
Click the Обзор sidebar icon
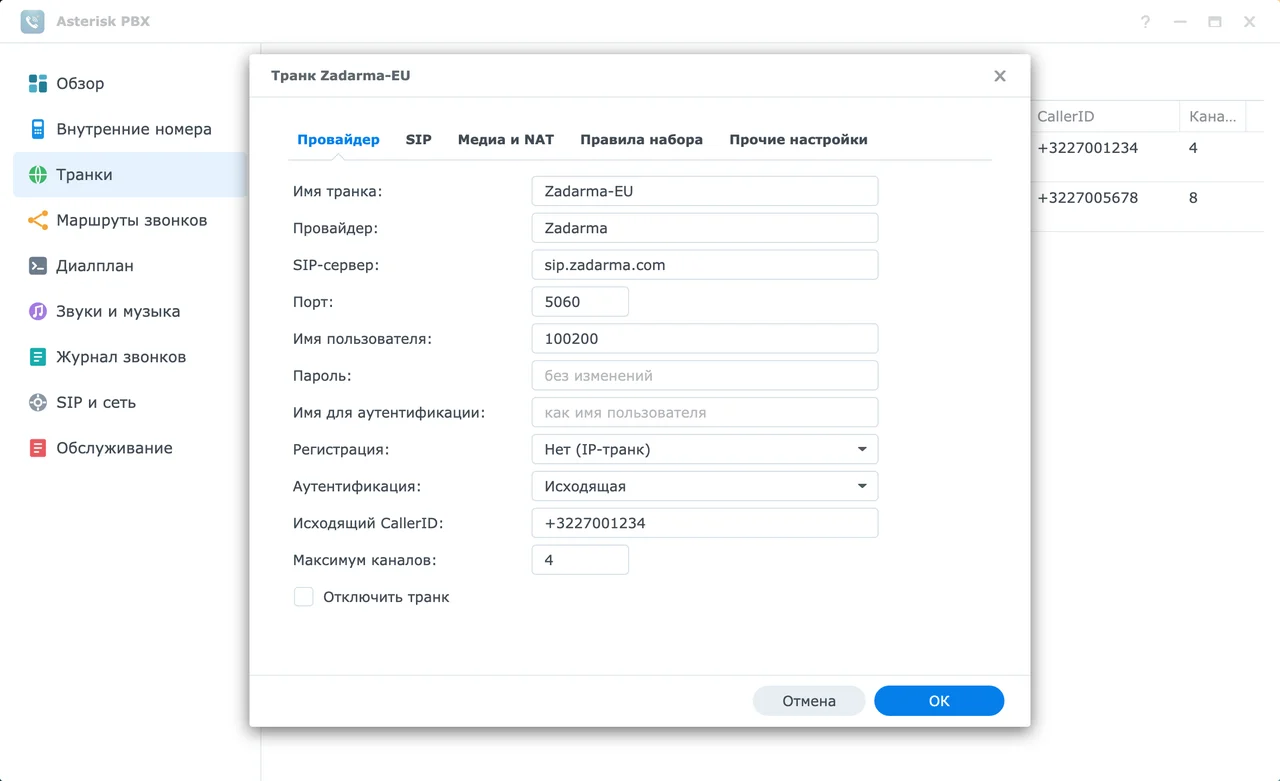(38, 83)
